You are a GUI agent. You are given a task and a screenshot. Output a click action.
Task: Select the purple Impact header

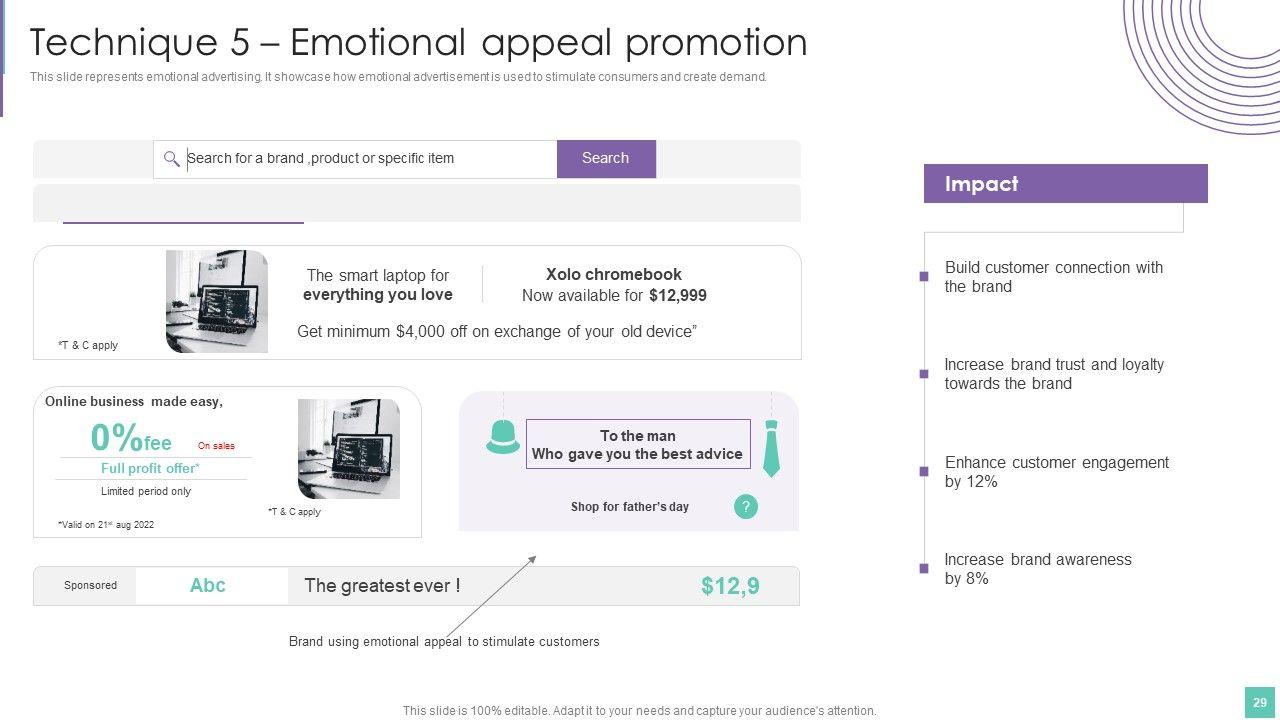coord(1065,184)
